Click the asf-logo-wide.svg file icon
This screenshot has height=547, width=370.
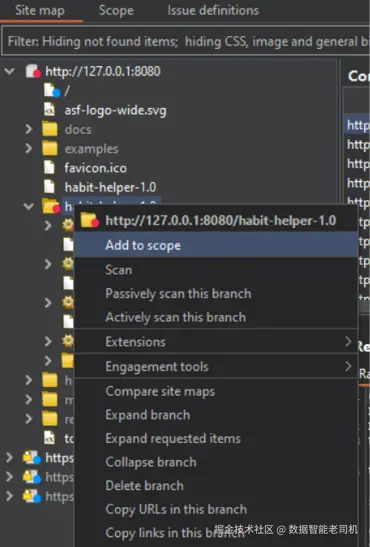click(50, 110)
